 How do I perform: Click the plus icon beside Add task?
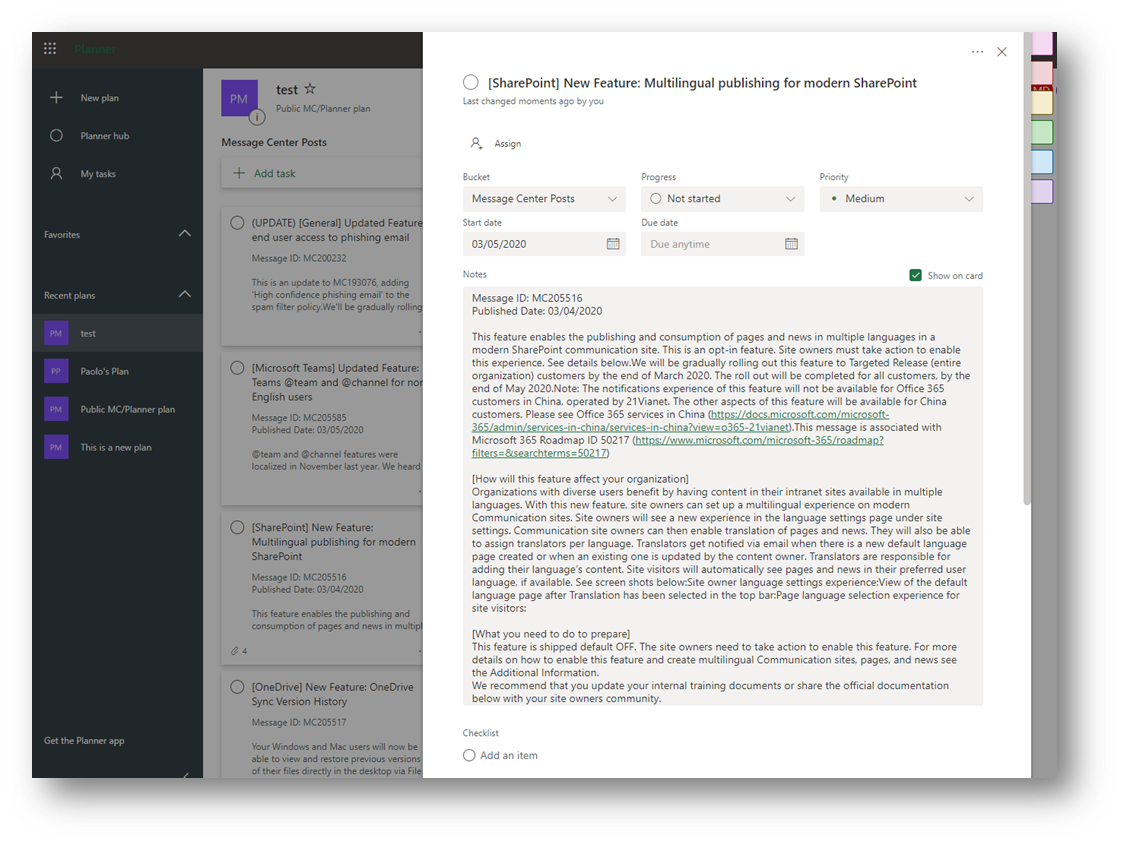pos(239,173)
